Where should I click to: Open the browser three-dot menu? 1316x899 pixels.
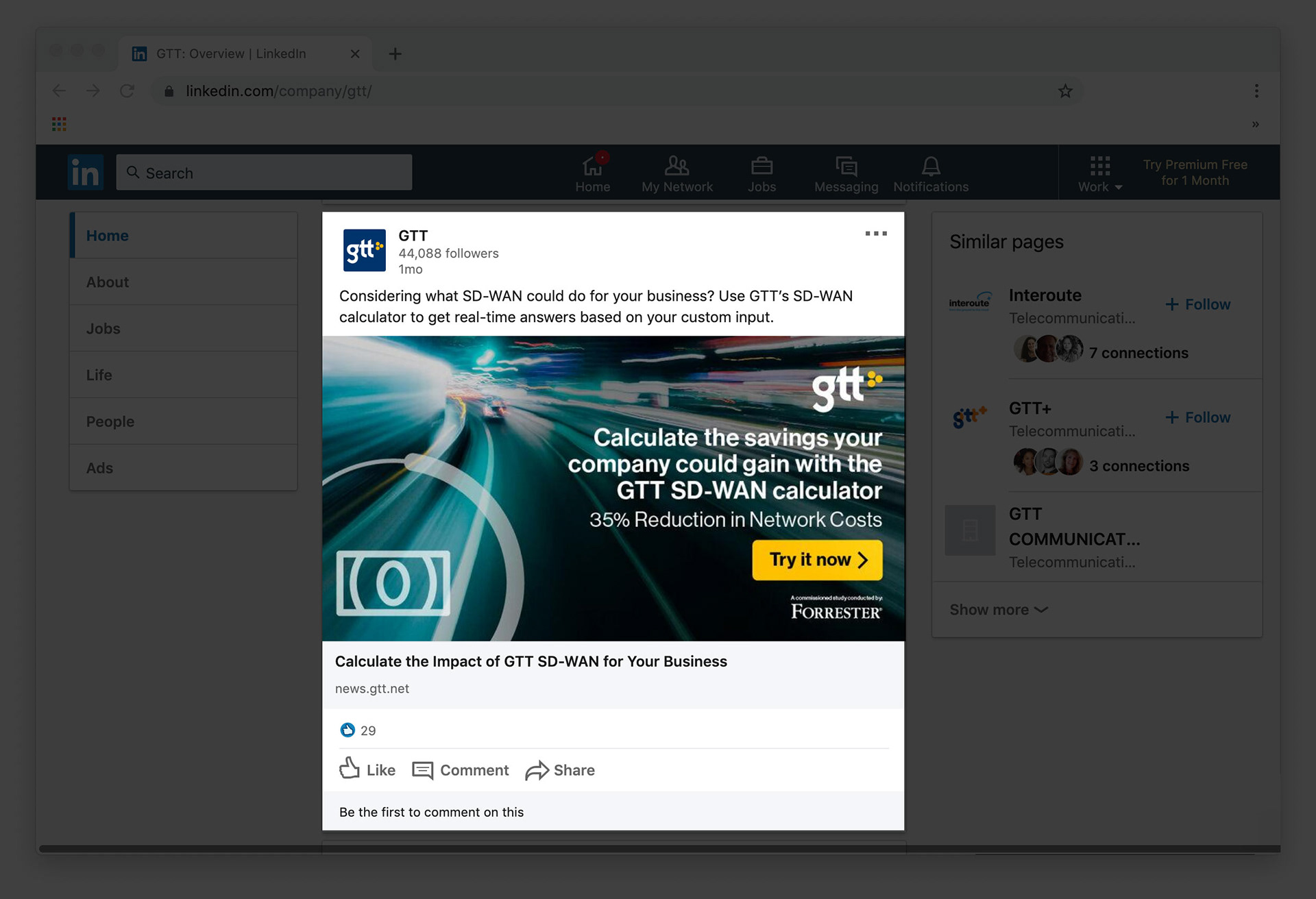click(x=1256, y=90)
